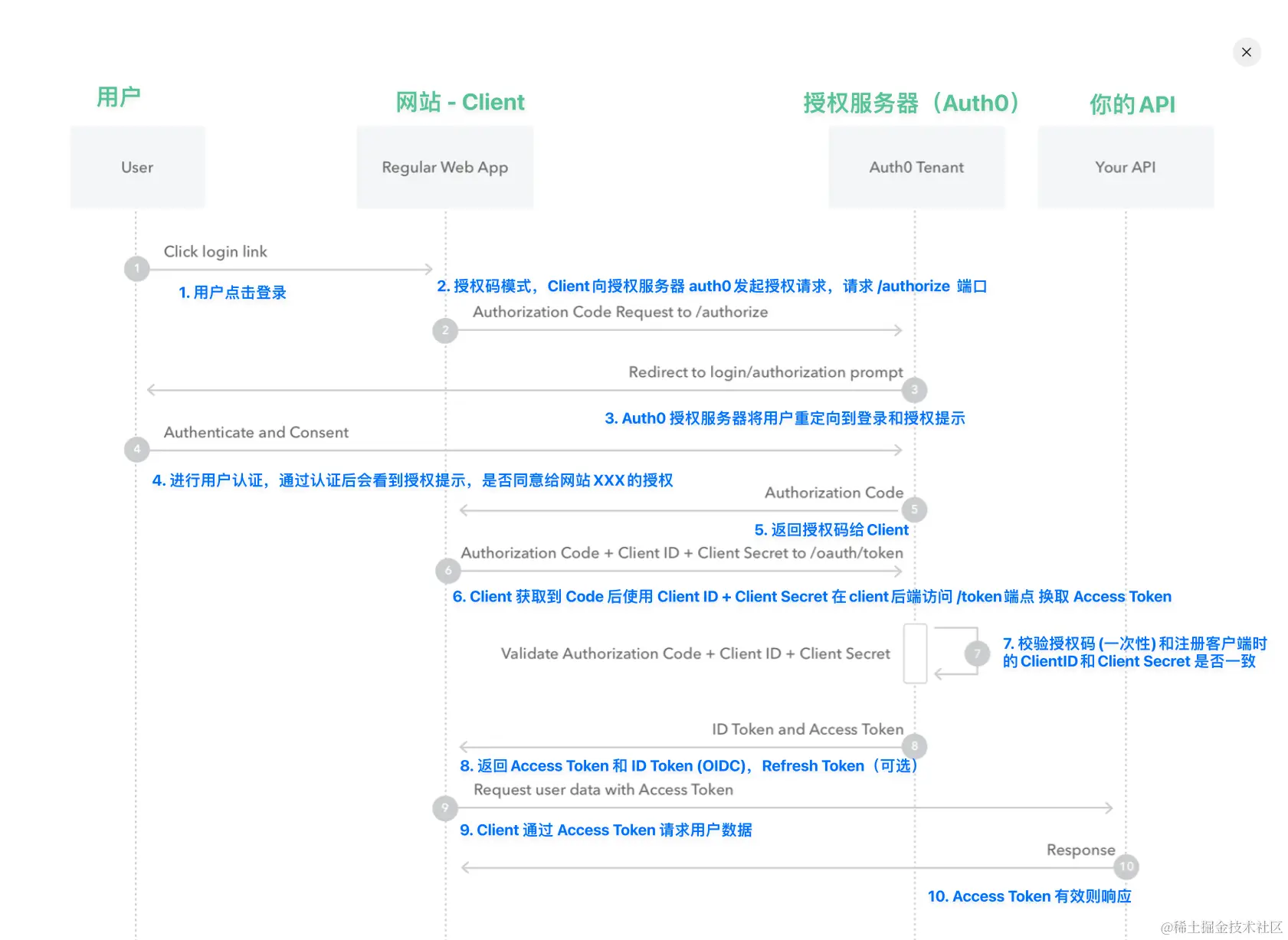Select the Regular Web App box
1288x940 pixels.
tap(444, 167)
